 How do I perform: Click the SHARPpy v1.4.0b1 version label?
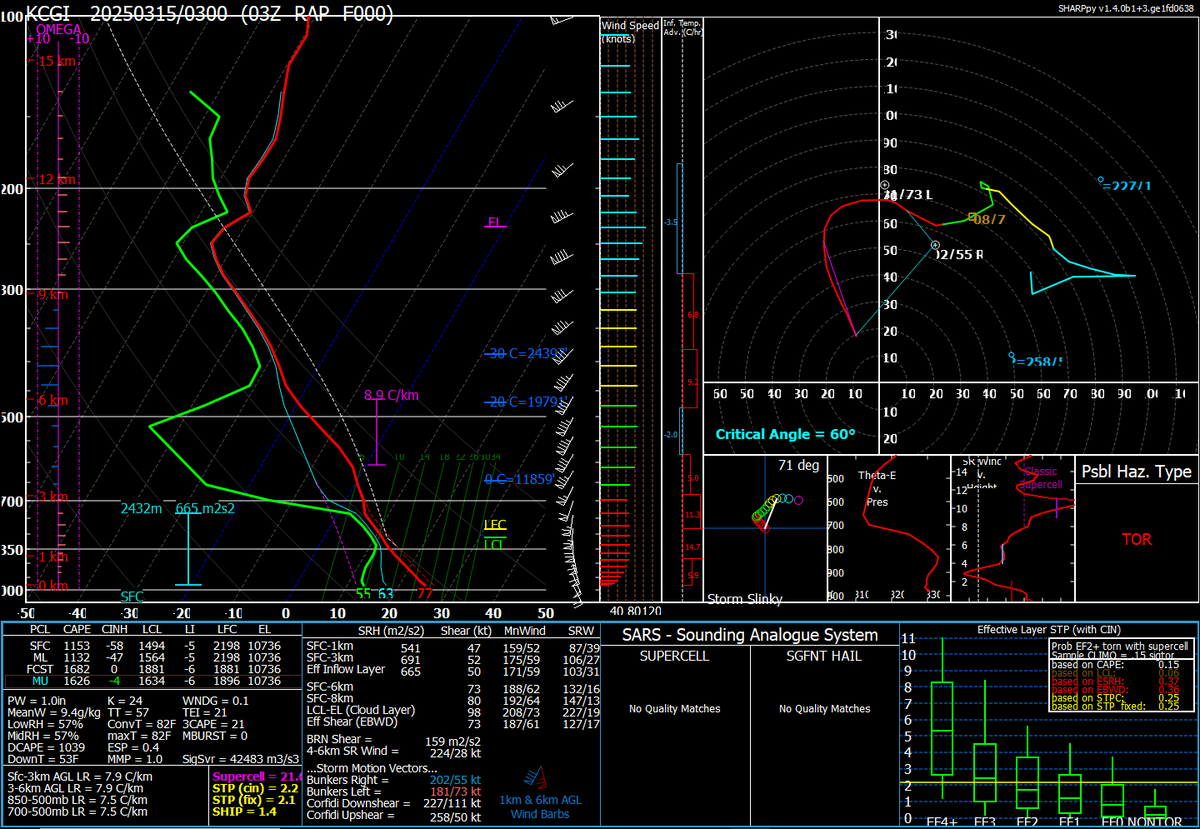tap(1126, 6)
